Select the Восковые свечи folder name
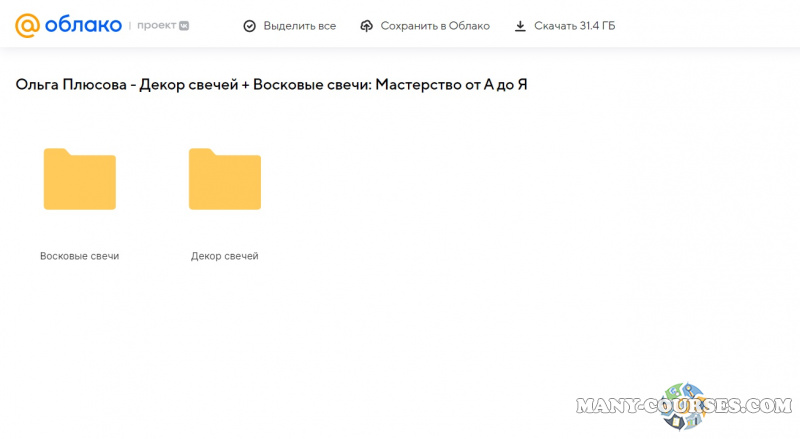This screenshot has height=439, width=800. [80, 256]
